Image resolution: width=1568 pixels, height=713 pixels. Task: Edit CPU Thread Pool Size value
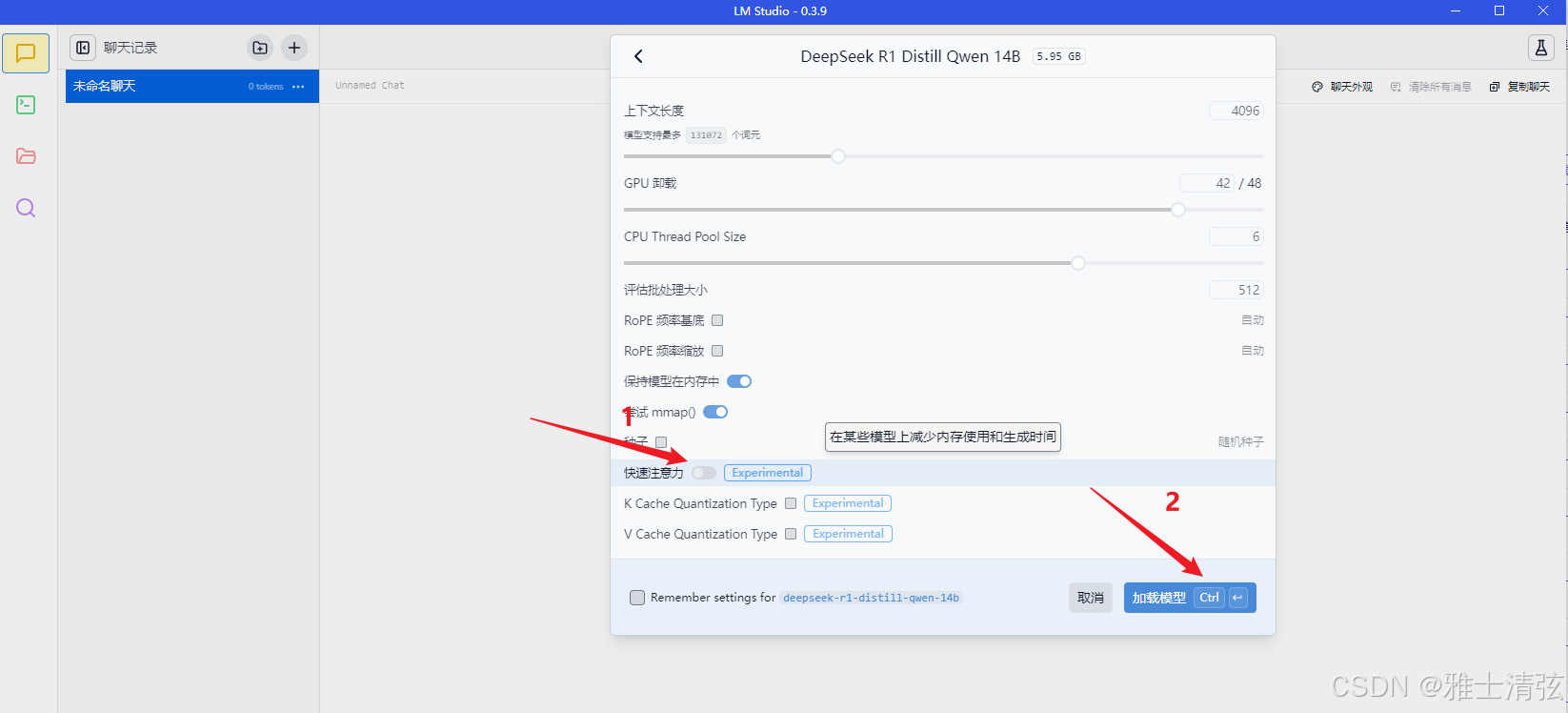coord(1236,236)
